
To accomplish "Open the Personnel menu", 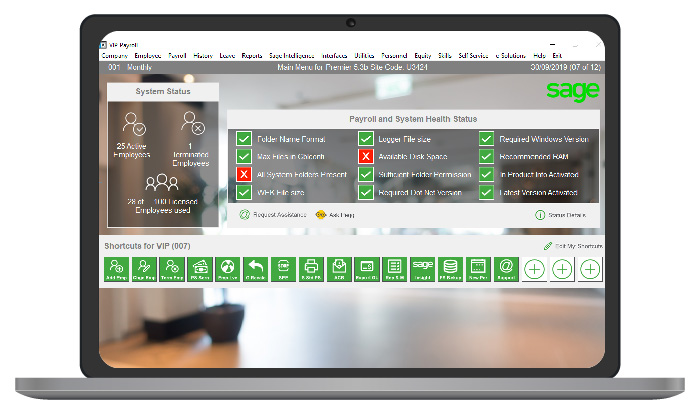I will [x=394, y=56].
